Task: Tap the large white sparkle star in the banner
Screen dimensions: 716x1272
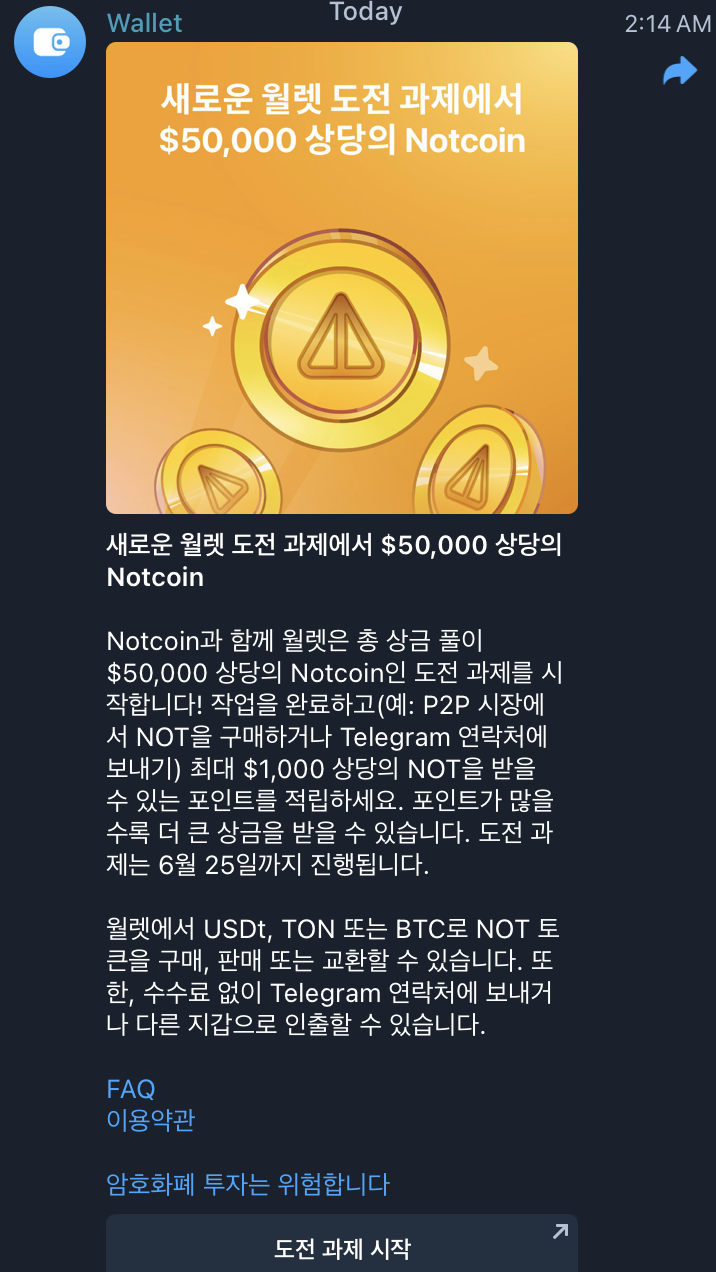Action: [242, 302]
